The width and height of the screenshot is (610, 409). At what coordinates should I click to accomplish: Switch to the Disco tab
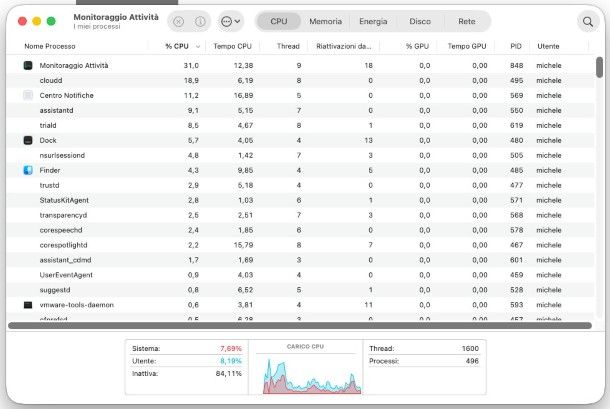pos(420,21)
